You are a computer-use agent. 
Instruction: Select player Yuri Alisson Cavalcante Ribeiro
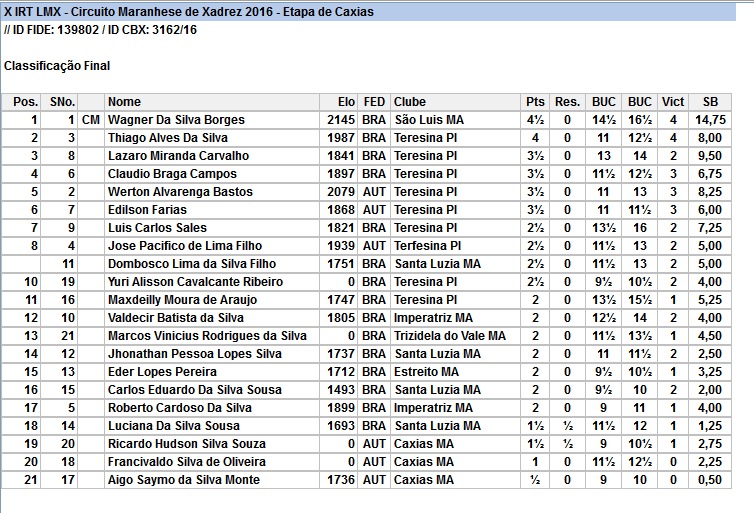[195, 282]
